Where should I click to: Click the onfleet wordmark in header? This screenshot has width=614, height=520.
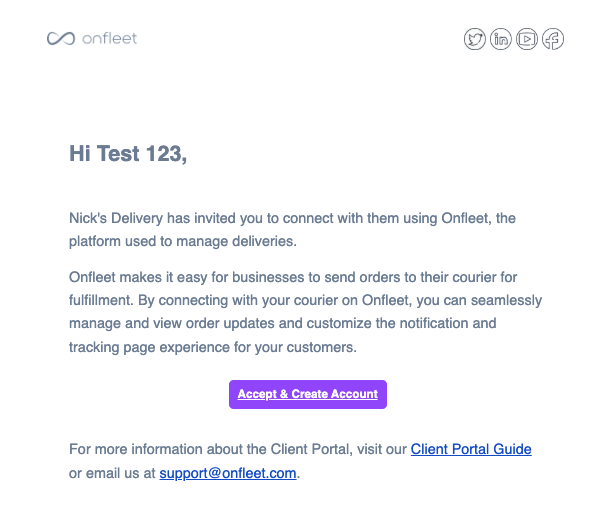(x=110, y=38)
